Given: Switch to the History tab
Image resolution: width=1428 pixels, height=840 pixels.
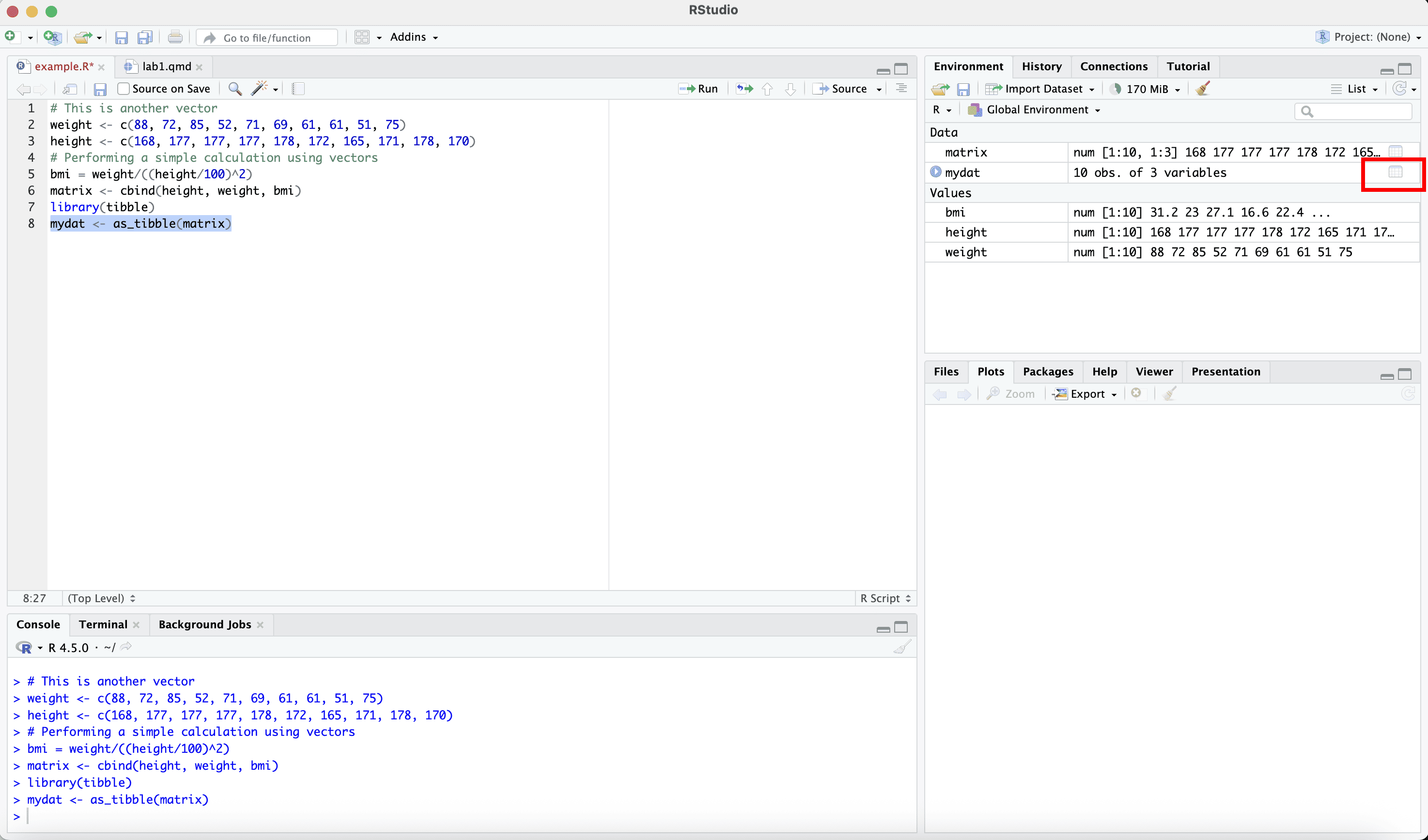Looking at the screenshot, I should coord(1041,66).
